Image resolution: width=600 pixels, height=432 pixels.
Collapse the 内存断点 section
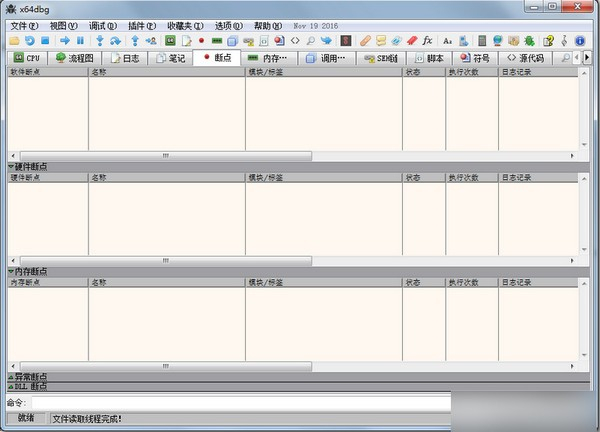pos(11,271)
